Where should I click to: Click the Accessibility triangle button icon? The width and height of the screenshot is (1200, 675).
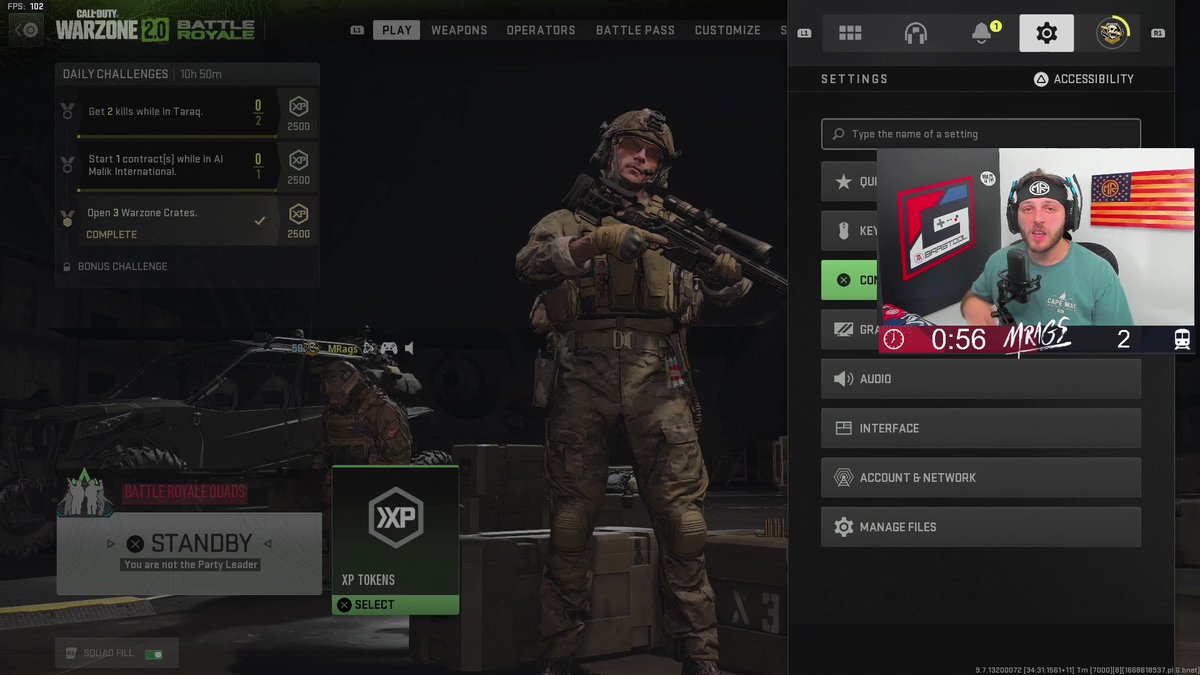(1041, 79)
